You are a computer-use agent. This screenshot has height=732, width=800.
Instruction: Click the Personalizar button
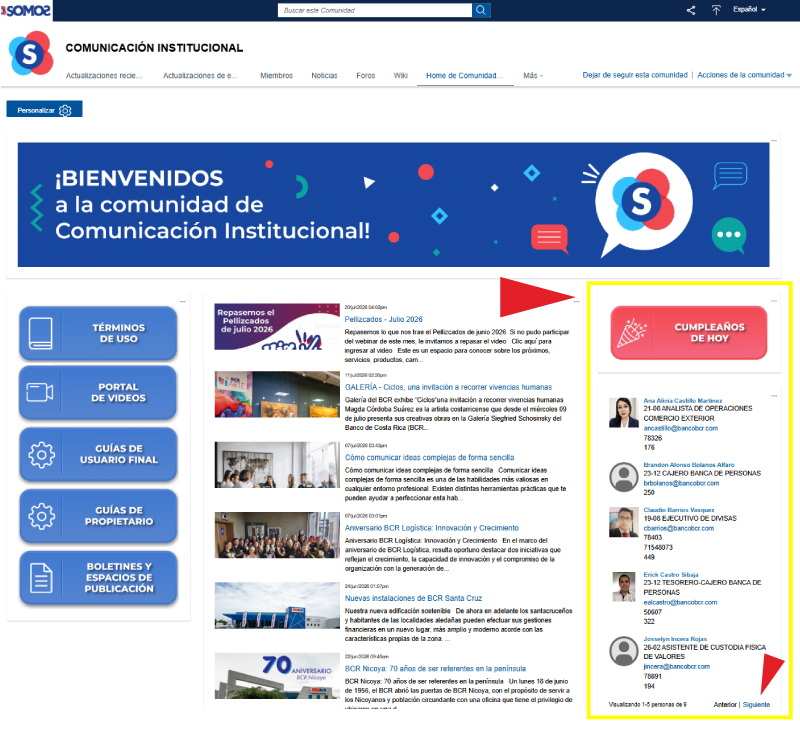point(44,110)
